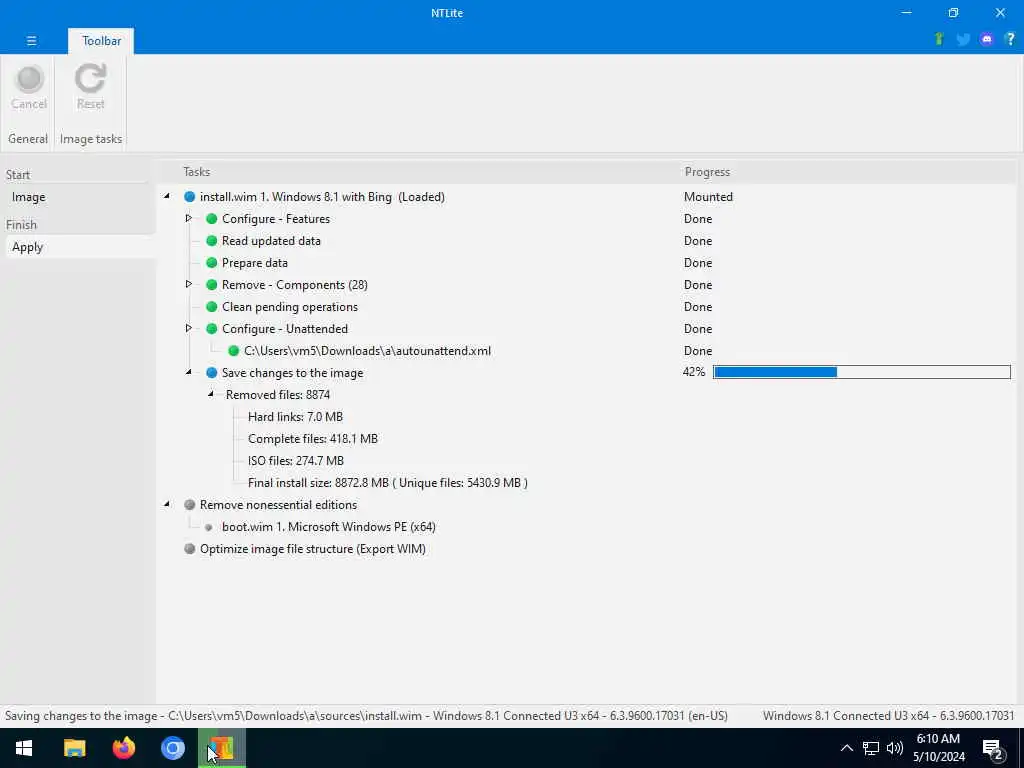Image resolution: width=1024 pixels, height=768 pixels.
Task: Show hidden tray icons chevron
Action: (846, 748)
